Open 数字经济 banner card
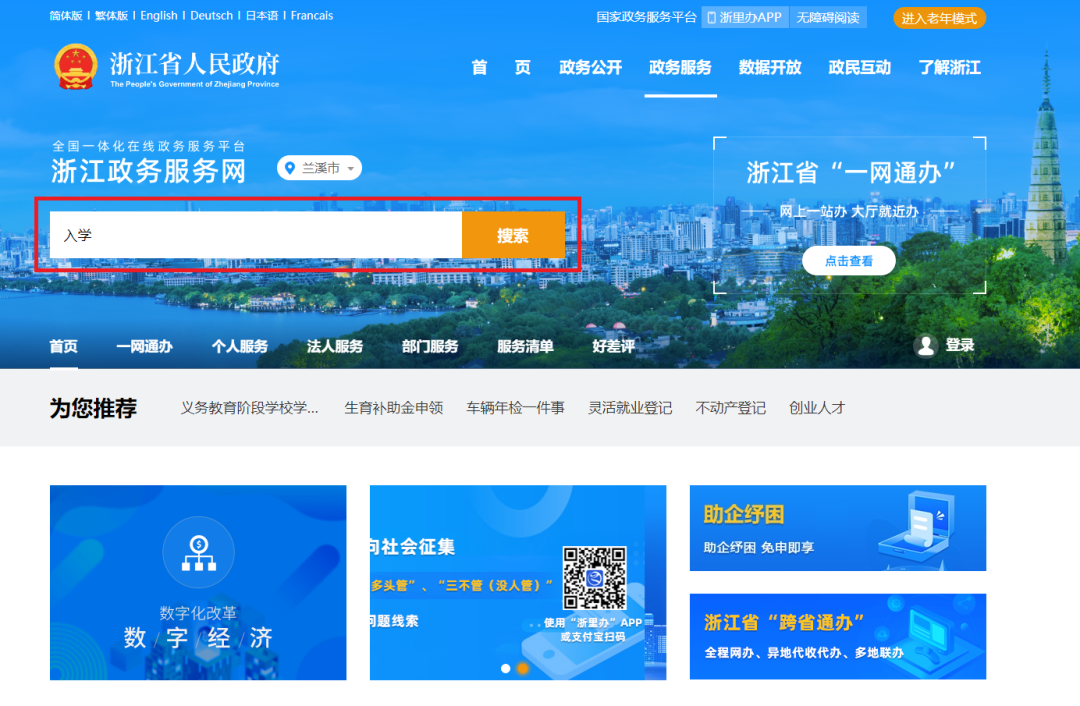Image resolution: width=1080 pixels, height=706 pixels. click(198, 583)
